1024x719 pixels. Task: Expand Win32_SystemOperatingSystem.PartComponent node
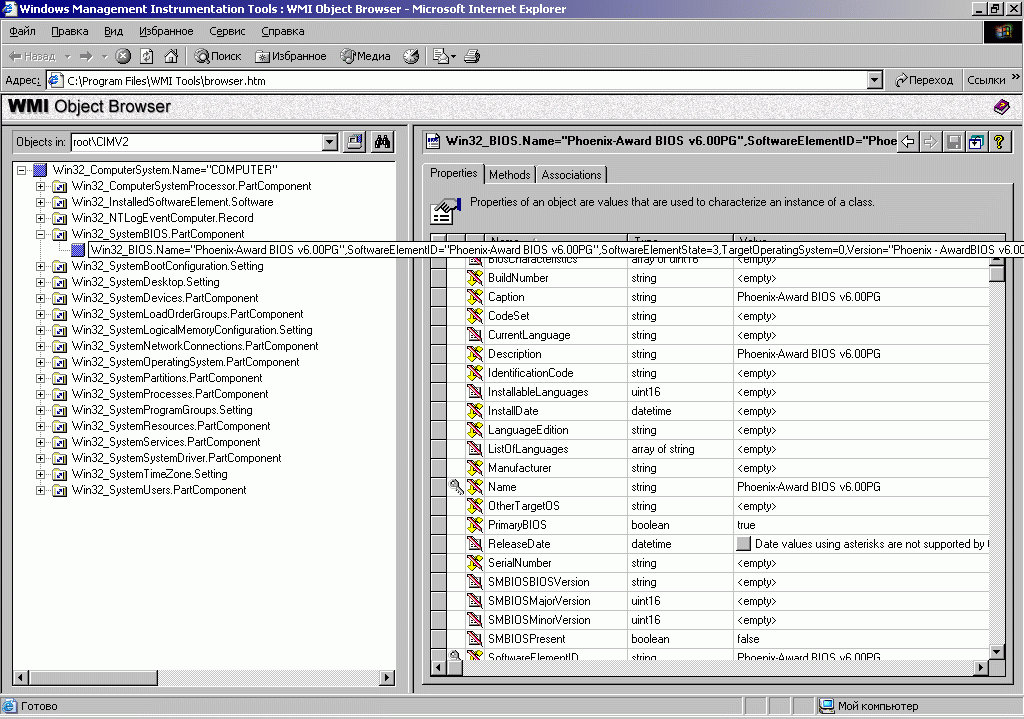(x=40, y=362)
